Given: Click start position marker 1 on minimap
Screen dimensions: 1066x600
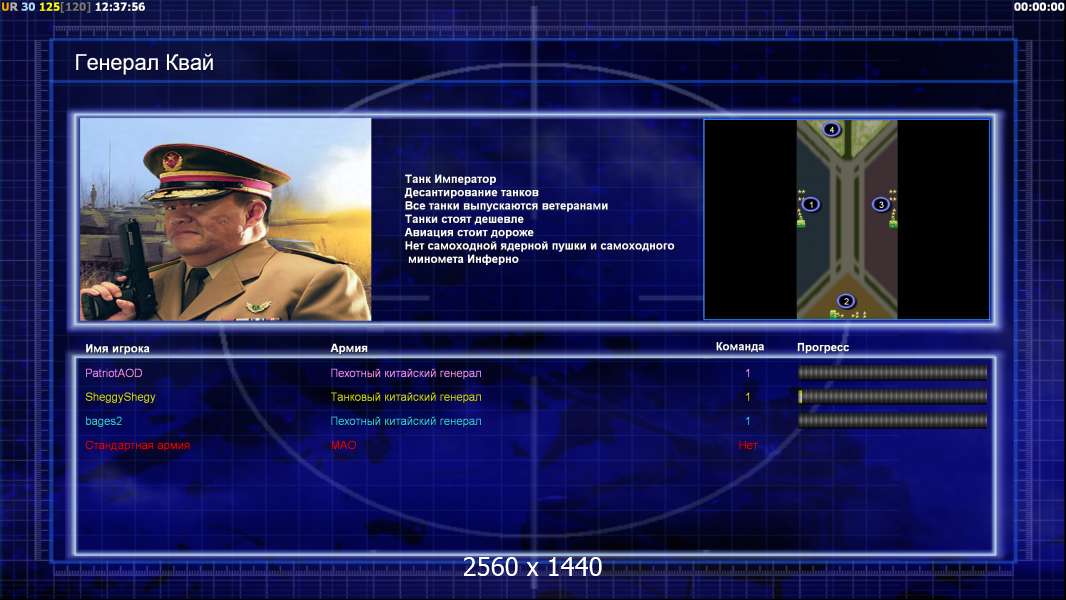Looking at the screenshot, I should (810, 204).
